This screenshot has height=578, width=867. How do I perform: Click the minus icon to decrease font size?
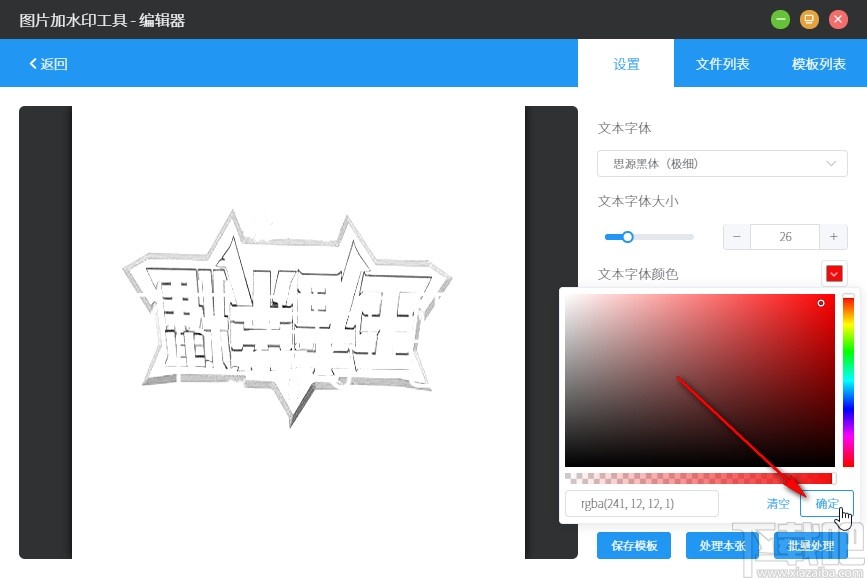[x=736, y=237]
